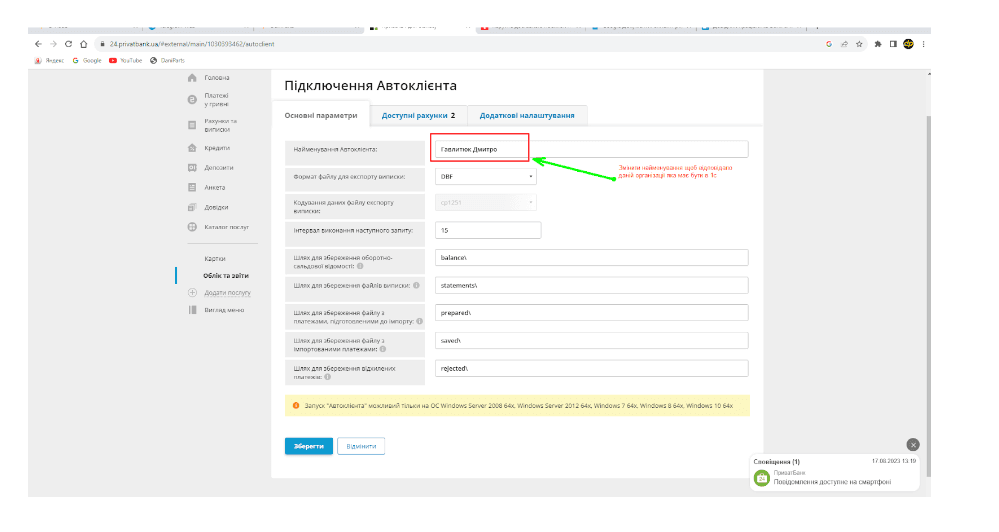
Task: Click the browser page reload icon
Action: click(68, 44)
